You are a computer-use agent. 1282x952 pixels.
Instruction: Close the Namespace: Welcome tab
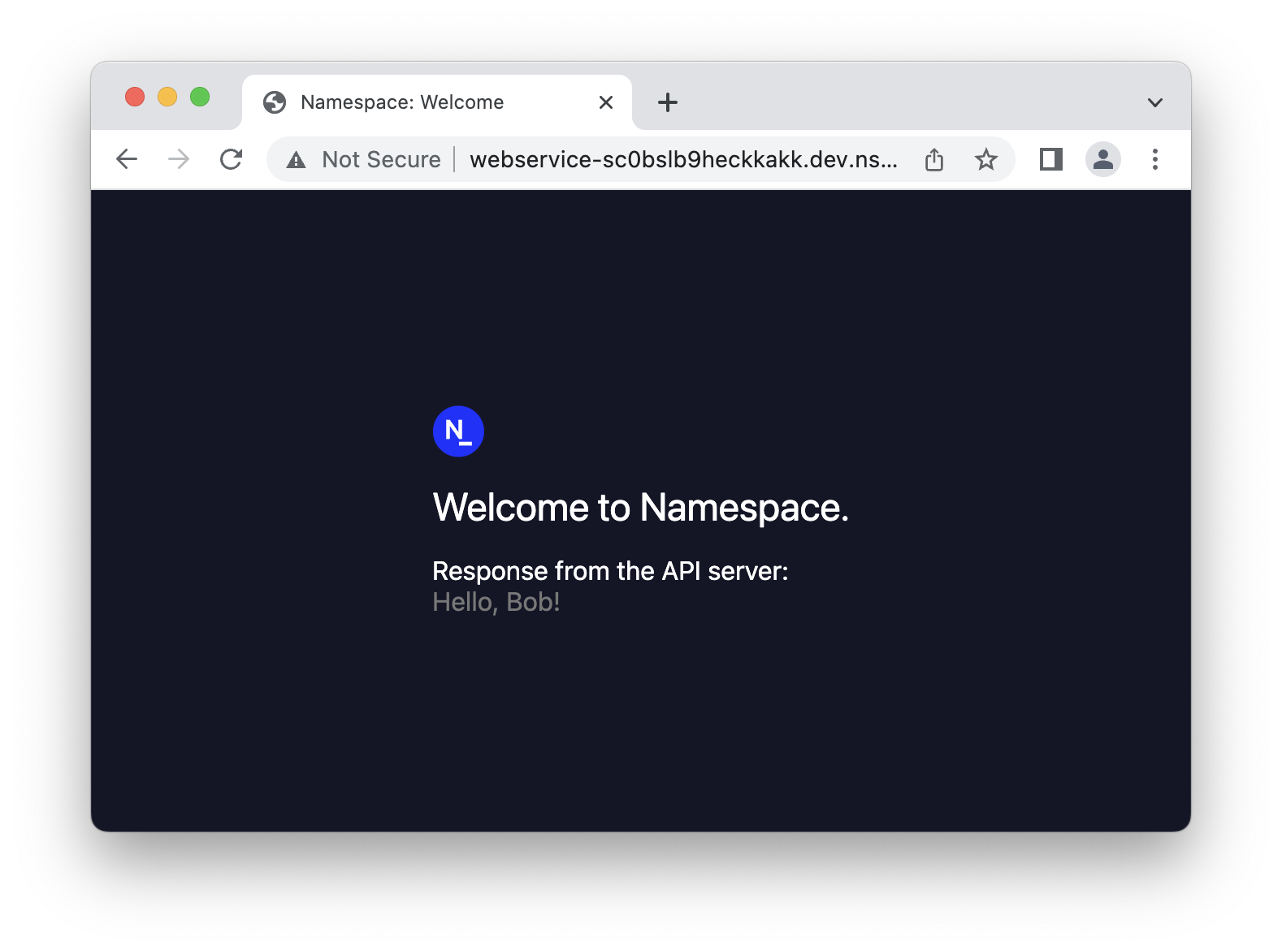(605, 102)
